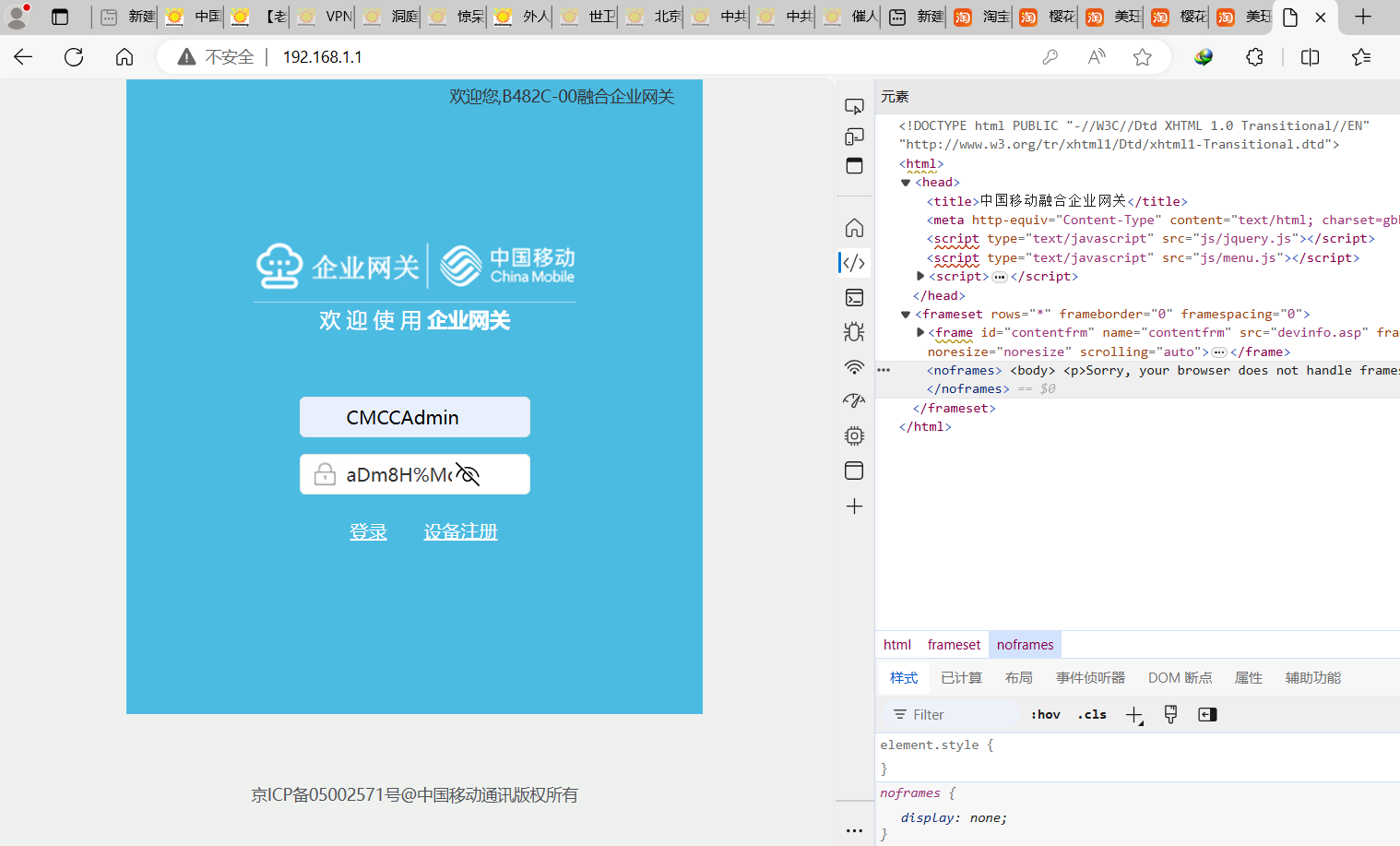This screenshot has height=846, width=1400.
Task: Add more tools with plus icon
Action: pyautogui.click(x=854, y=506)
